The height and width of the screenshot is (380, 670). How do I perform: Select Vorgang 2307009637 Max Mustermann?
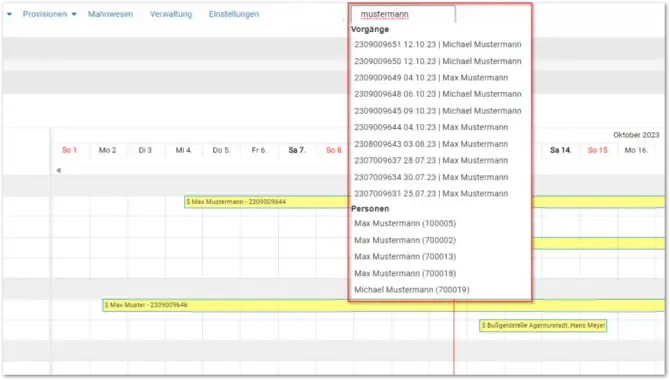pos(431,161)
